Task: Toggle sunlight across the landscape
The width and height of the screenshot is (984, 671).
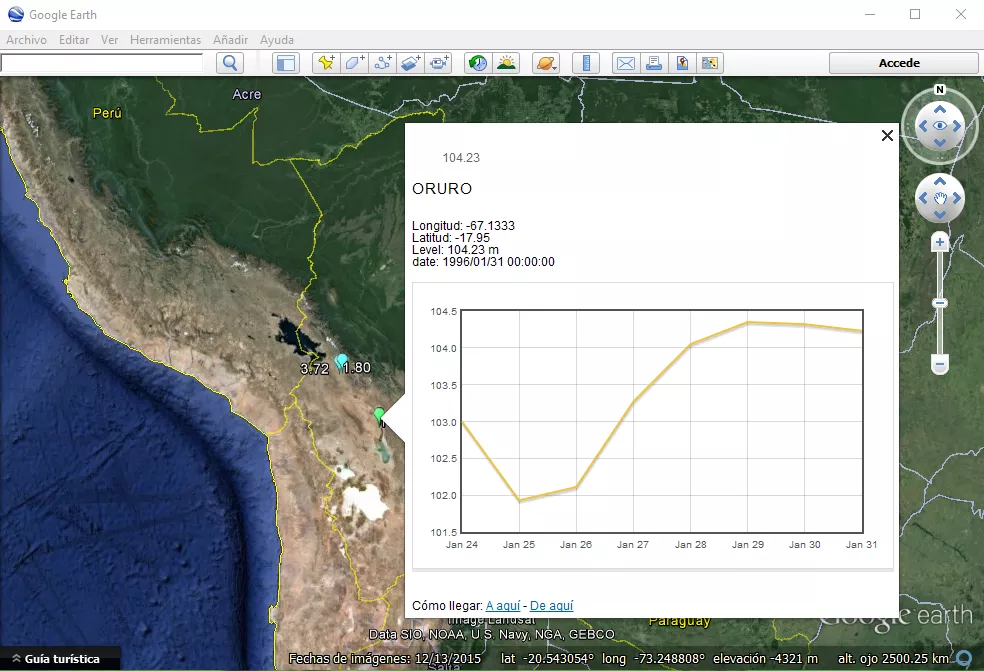Action: tap(506, 63)
